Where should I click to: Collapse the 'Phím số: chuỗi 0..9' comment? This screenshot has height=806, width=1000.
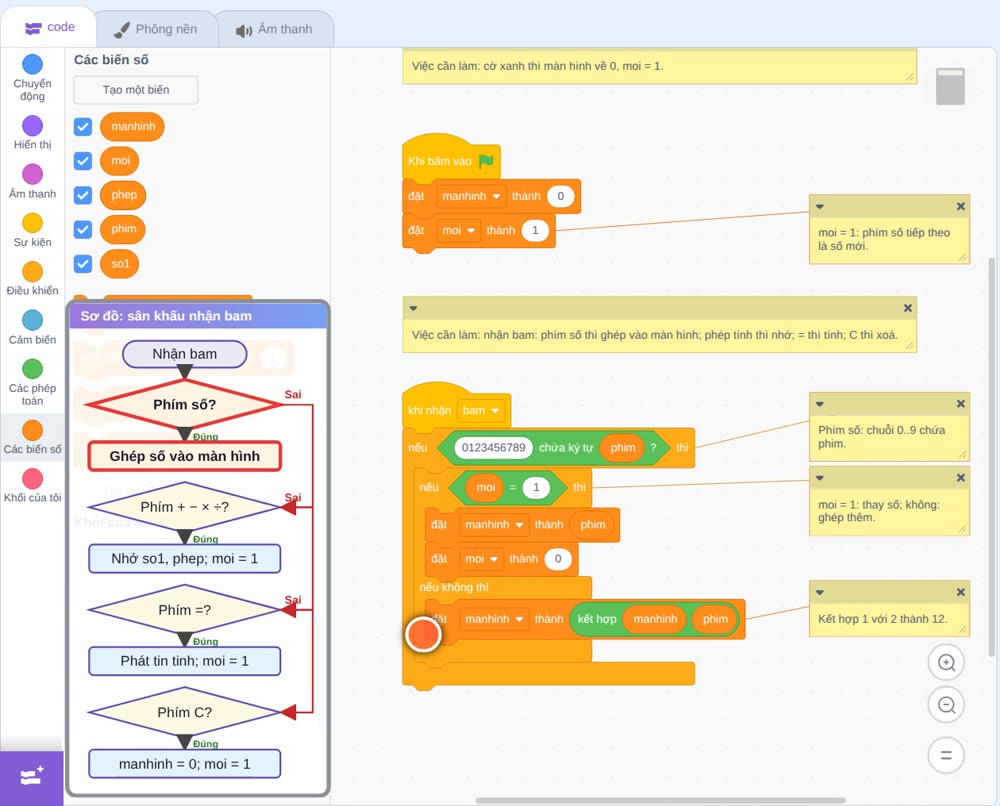point(820,404)
